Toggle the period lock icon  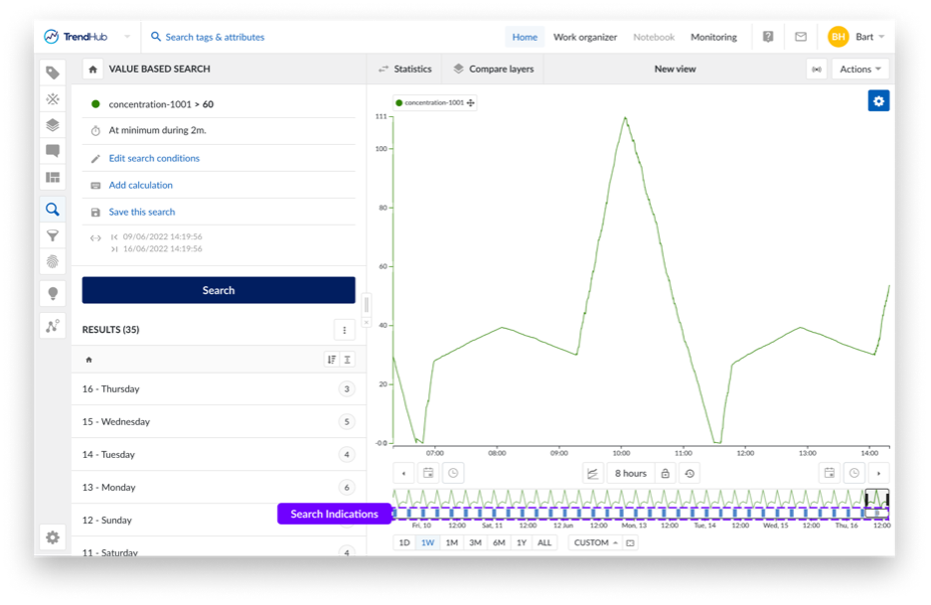click(665, 473)
